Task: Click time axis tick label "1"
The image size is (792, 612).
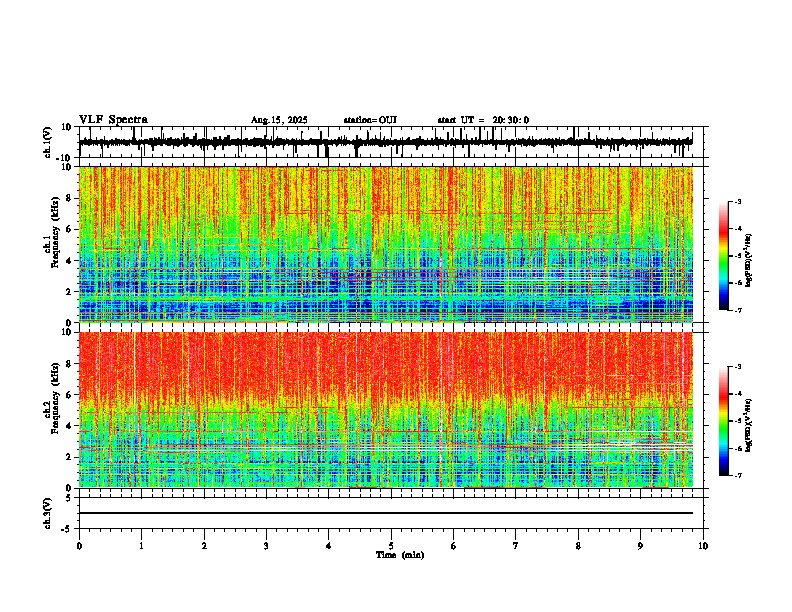Action: click(x=141, y=546)
